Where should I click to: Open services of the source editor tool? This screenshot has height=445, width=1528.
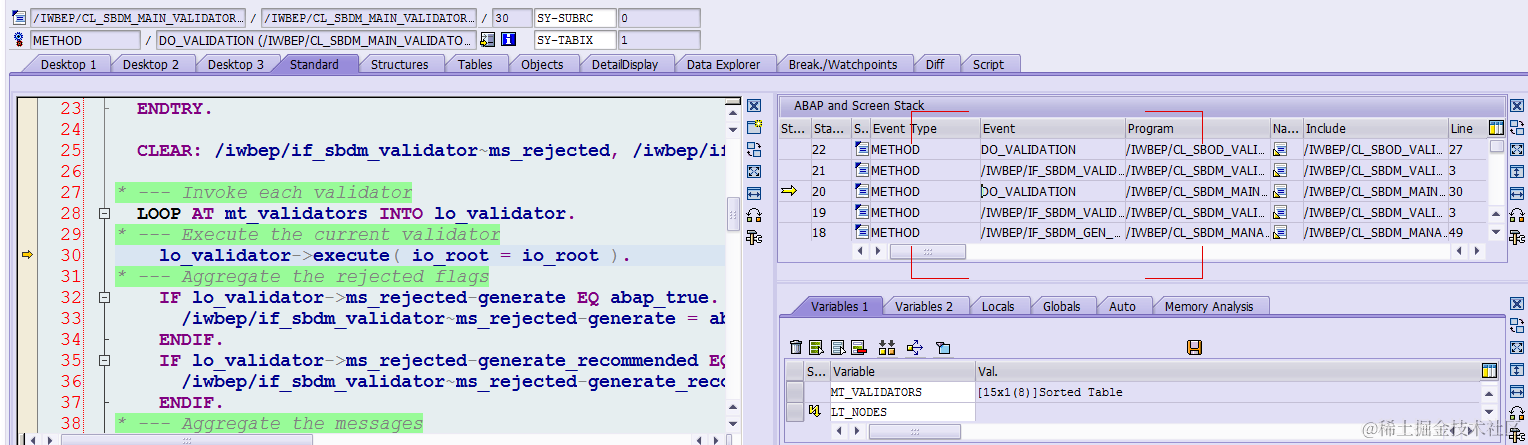pos(754,238)
